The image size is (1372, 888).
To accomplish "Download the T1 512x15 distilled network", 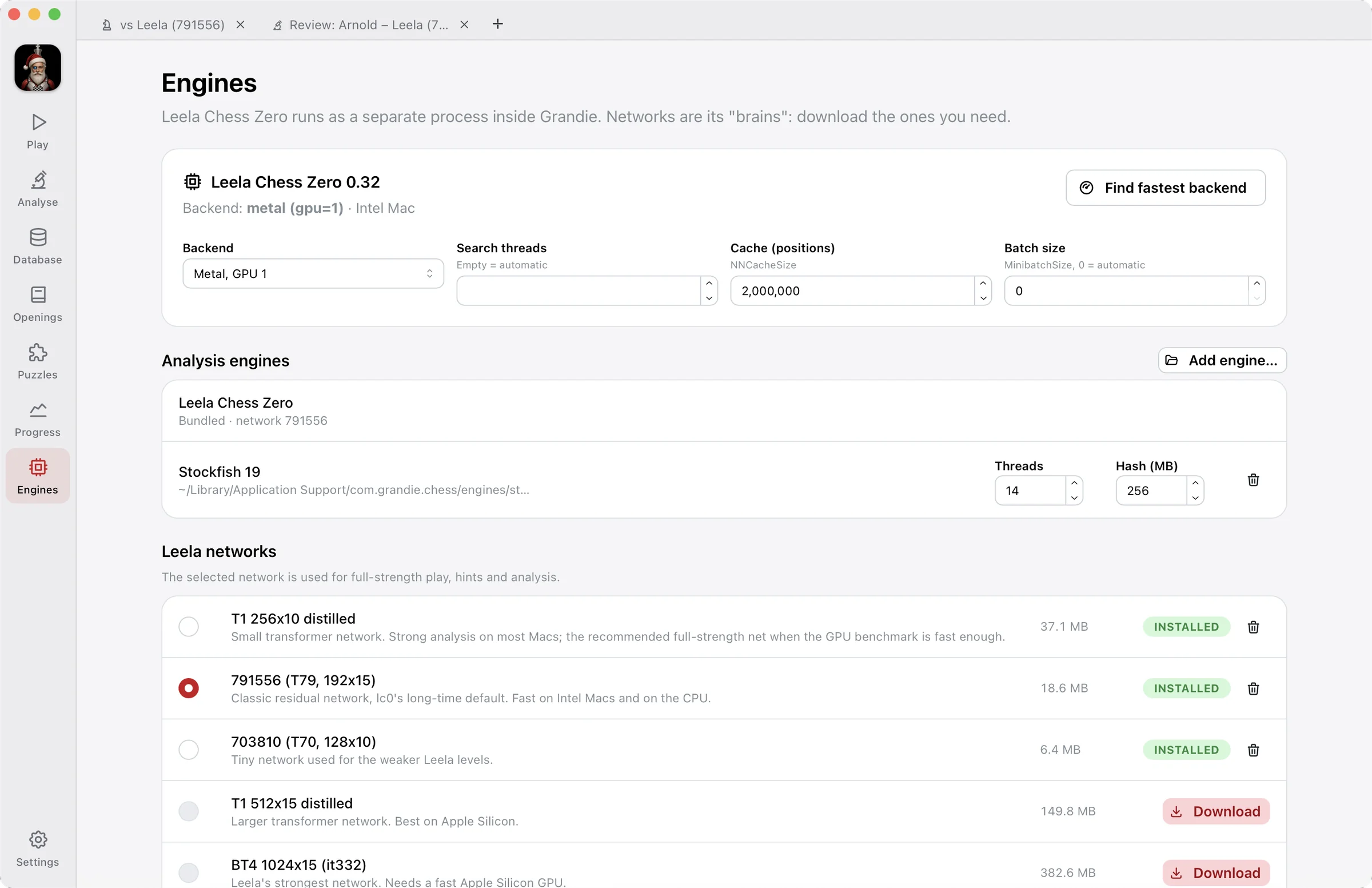I will 1216,811.
